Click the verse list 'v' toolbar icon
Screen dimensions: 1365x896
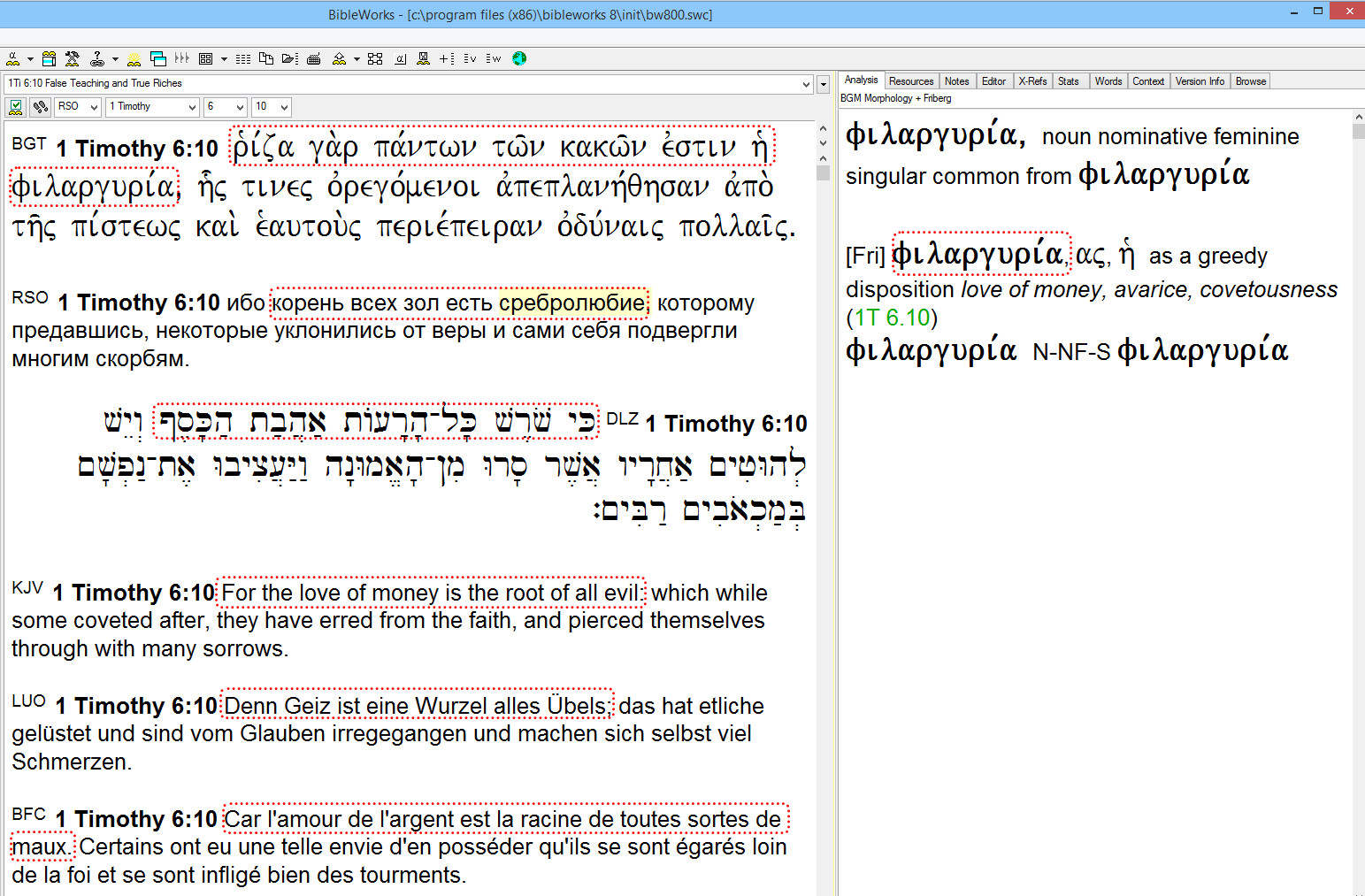(x=470, y=58)
